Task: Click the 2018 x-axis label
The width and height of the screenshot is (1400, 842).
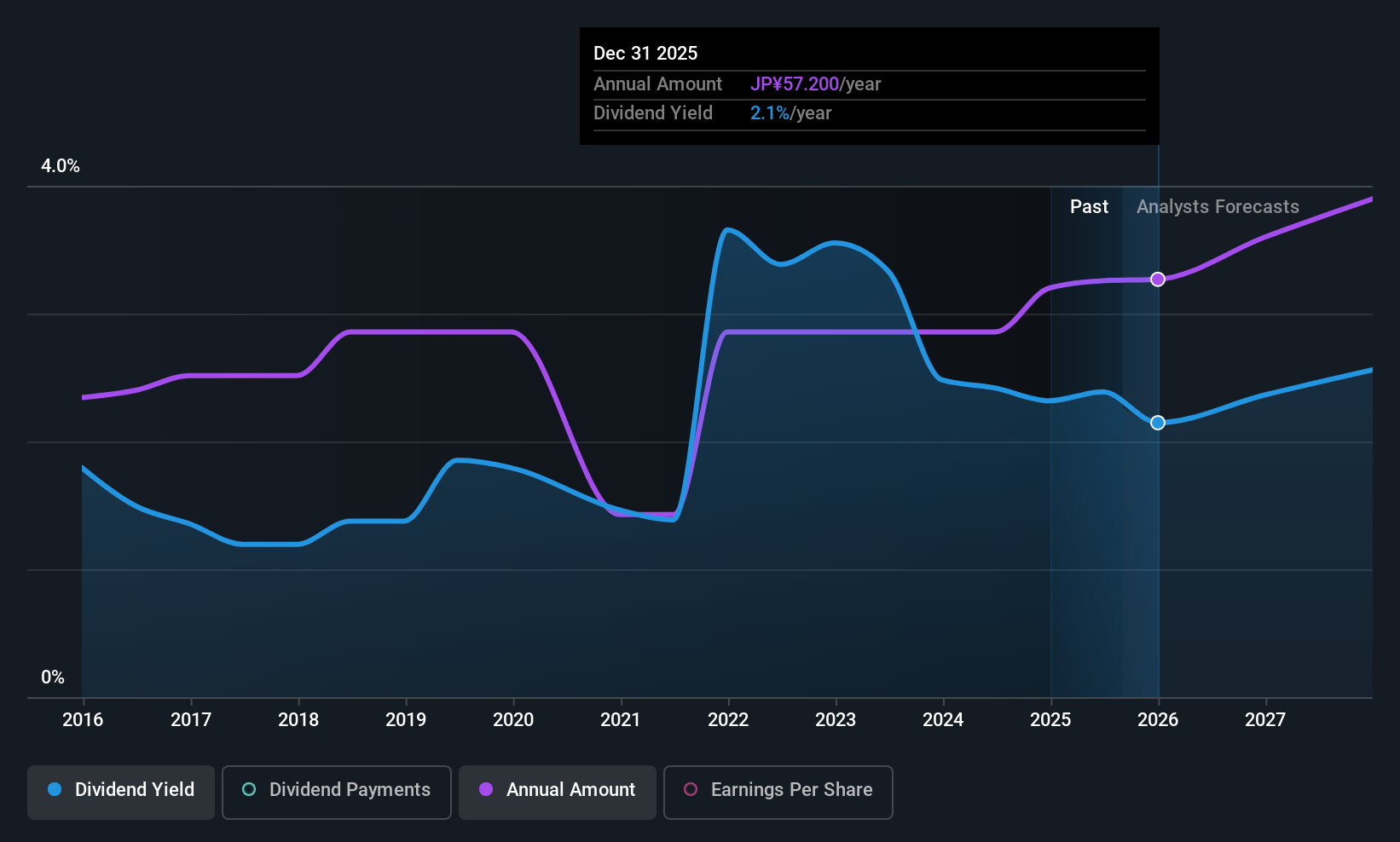Action: (298, 720)
